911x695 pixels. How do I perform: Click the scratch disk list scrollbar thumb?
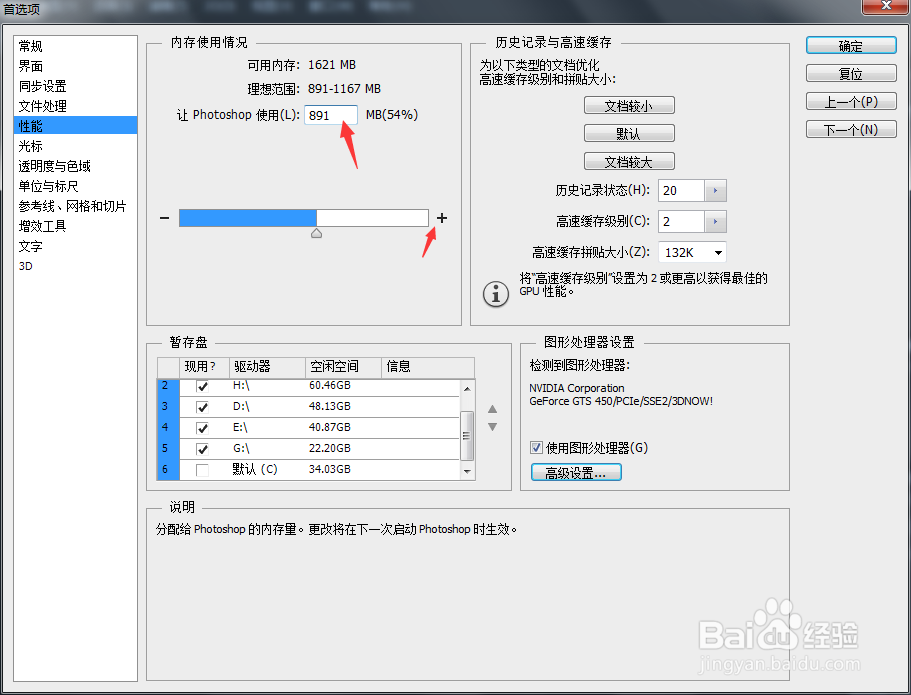pos(467,435)
